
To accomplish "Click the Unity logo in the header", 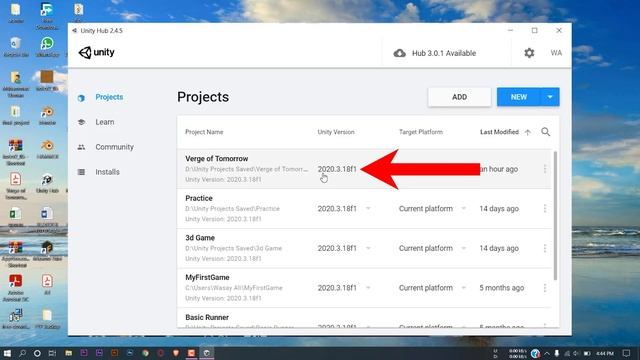I will [96, 52].
